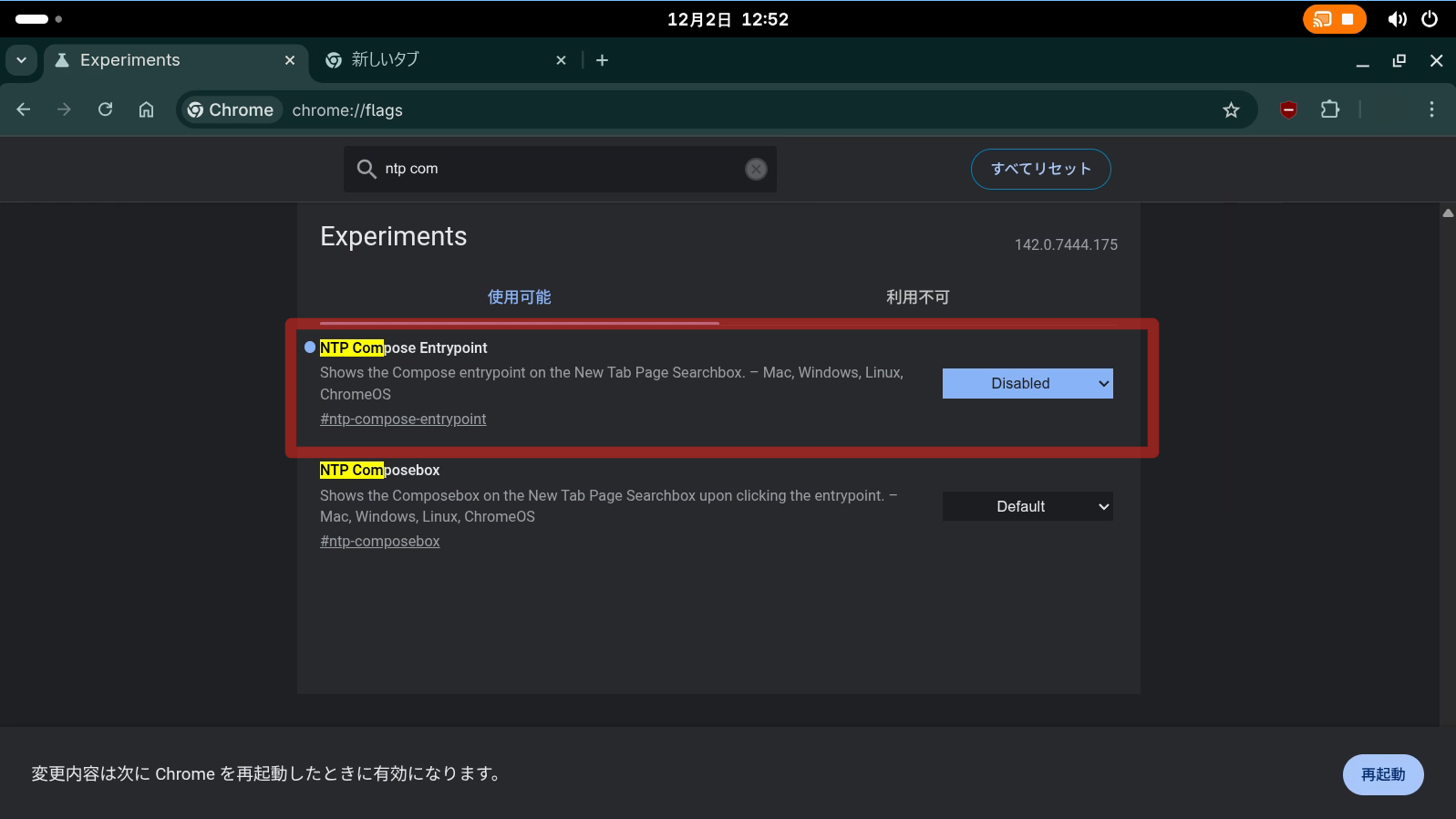Switch to the 新しいタブ browser tab
The height and width of the screenshot is (819, 1456).
[x=438, y=60]
